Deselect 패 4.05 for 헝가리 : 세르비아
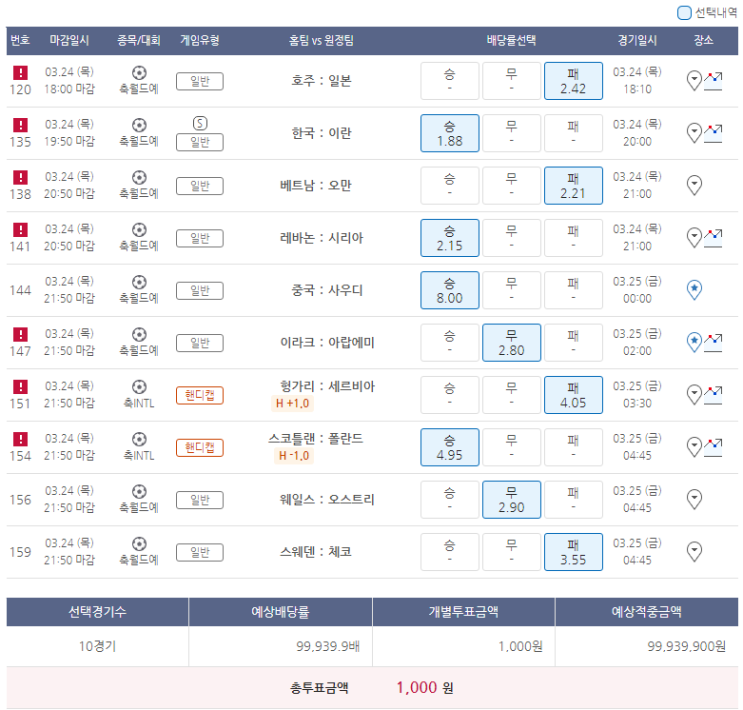Viewport: 743px width, 710px height. (x=573, y=395)
